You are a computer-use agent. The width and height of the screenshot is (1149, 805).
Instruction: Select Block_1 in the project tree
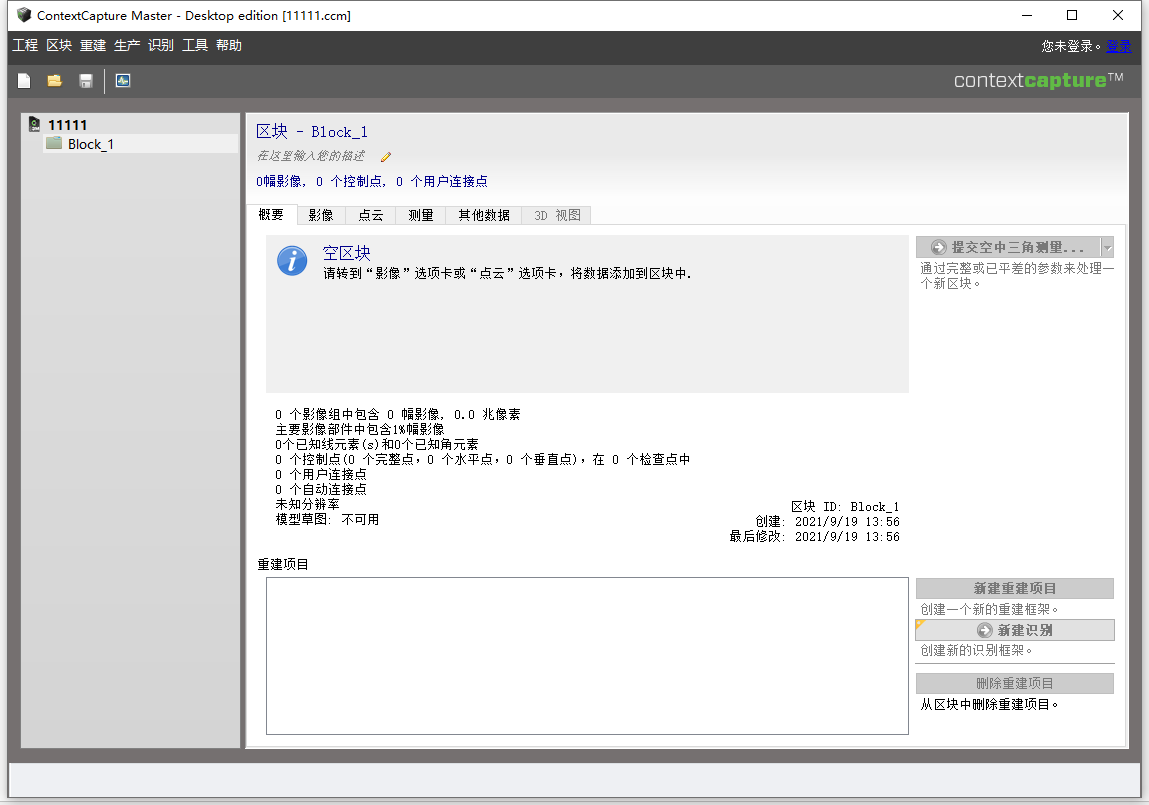pos(91,144)
